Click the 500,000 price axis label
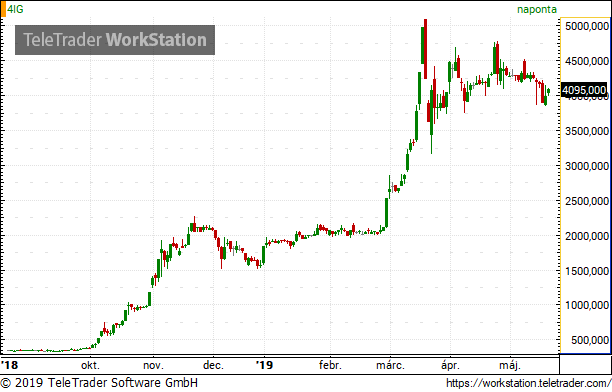 (x=590, y=340)
